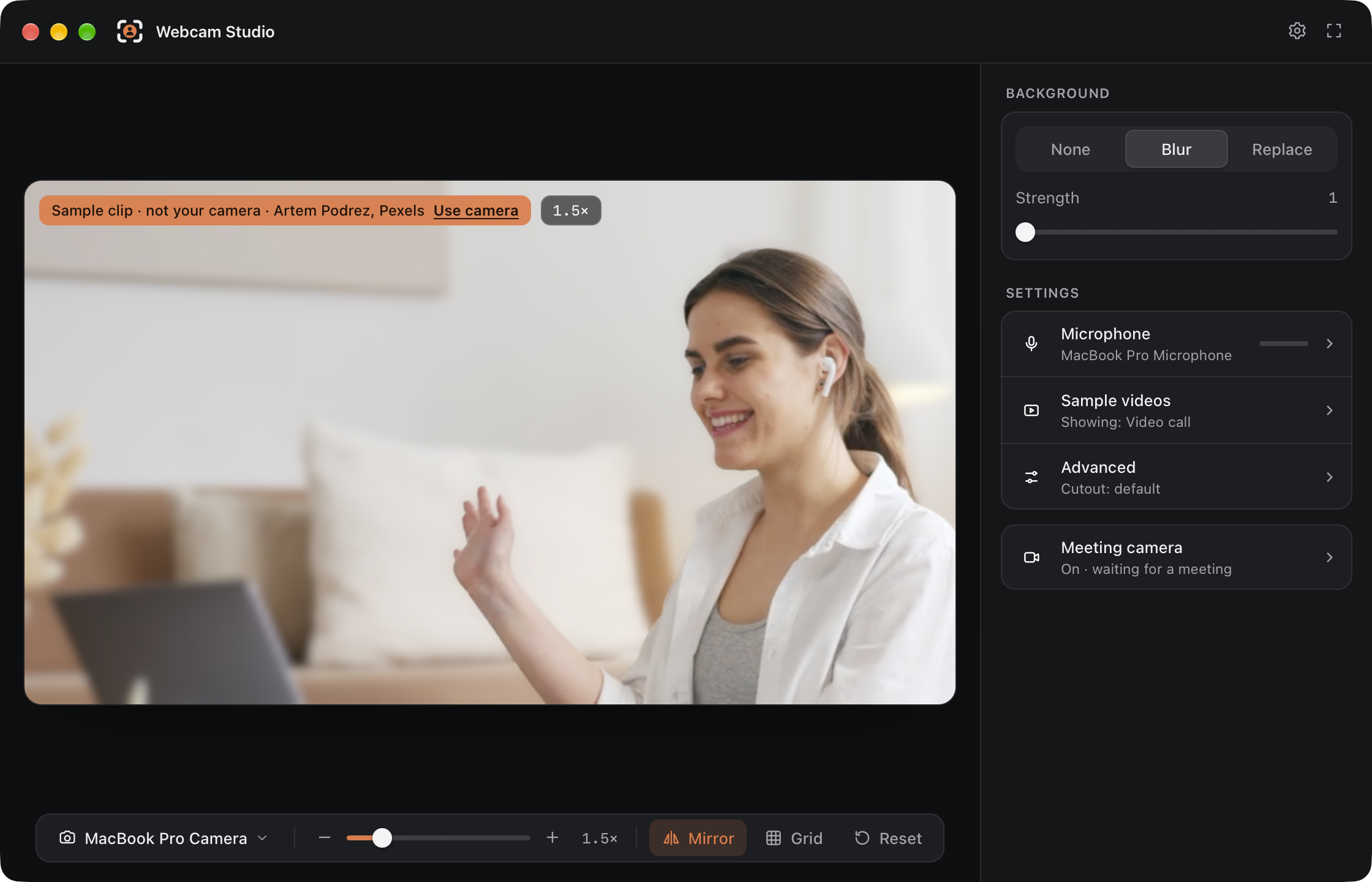Image resolution: width=1372 pixels, height=882 pixels.
Task: Click the macOS green zoom window button
Action: 87,31
